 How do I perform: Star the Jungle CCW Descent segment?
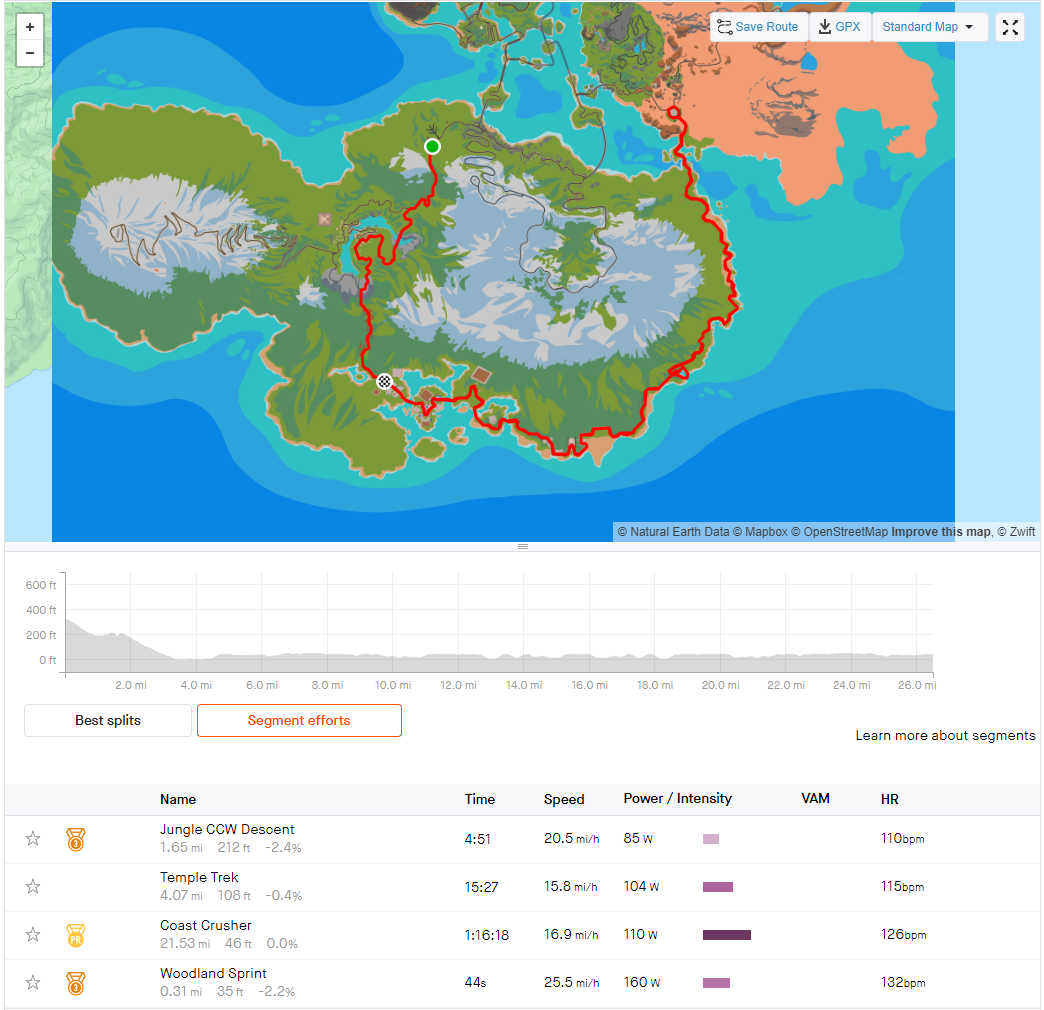(33, 838)
